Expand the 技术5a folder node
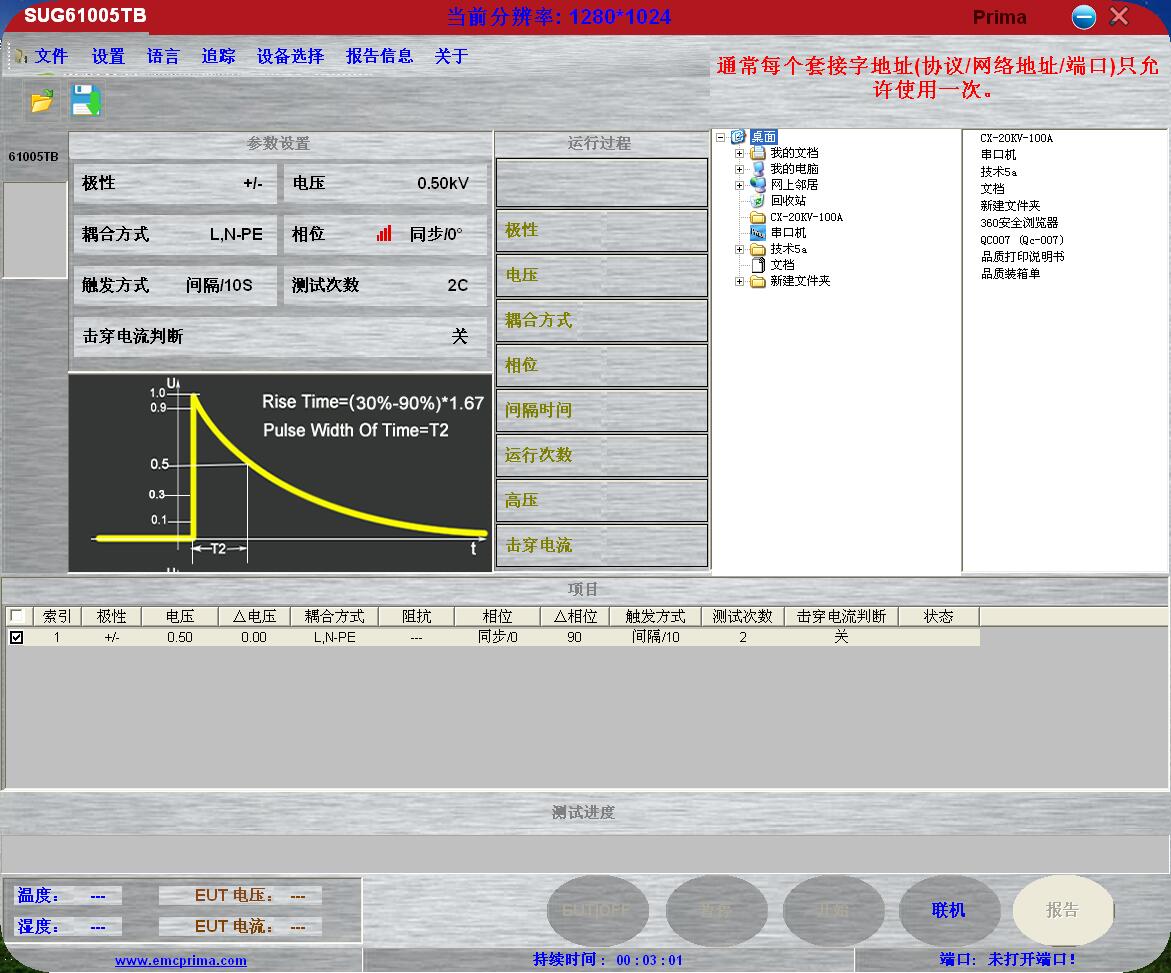 pyautogui.click(x=739, y=249)
